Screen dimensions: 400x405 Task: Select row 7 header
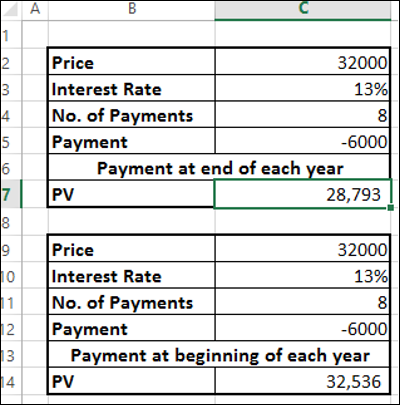(x=11, y=194)
